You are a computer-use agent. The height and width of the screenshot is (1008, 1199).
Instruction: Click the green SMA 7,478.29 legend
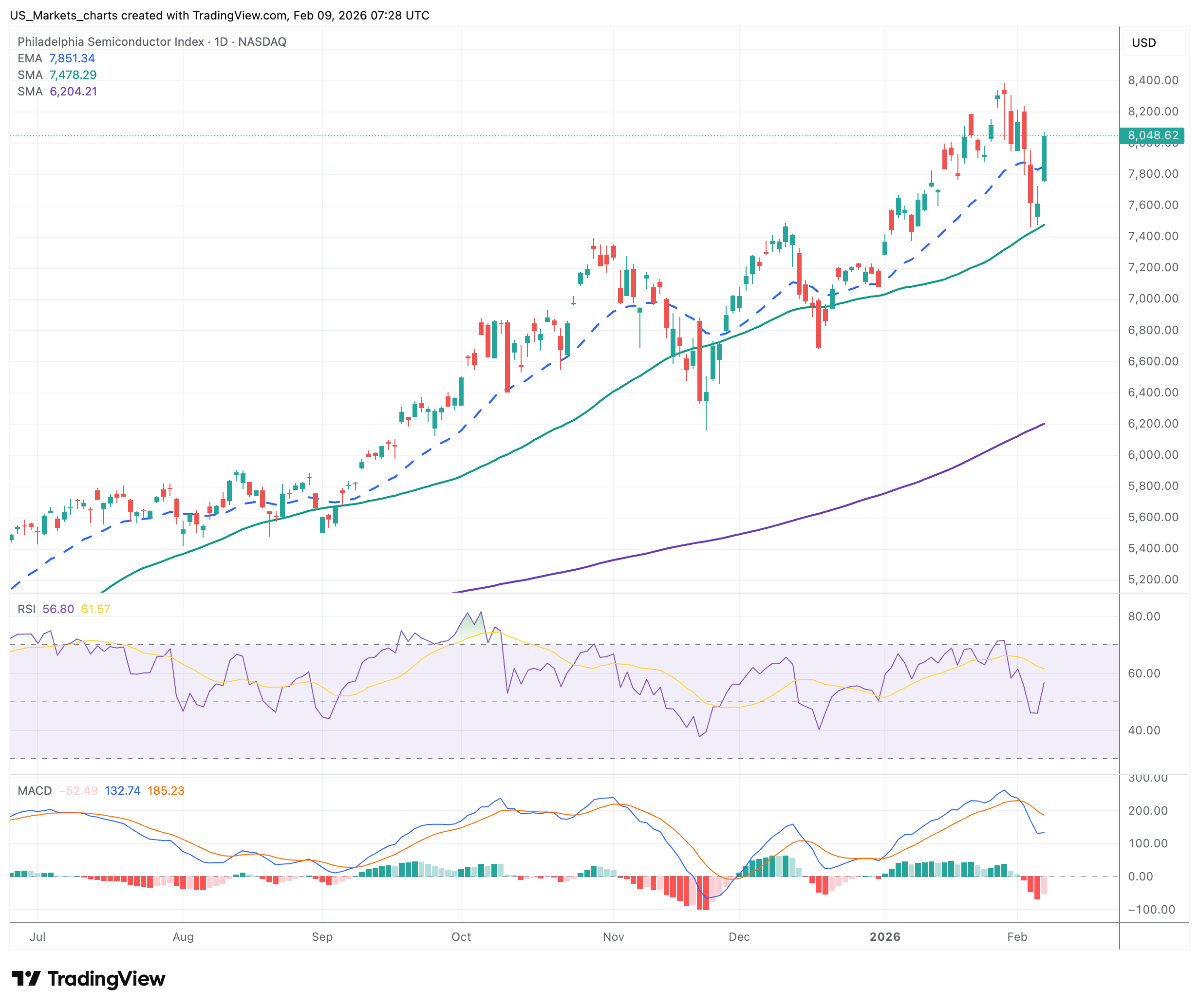point(56,75)
